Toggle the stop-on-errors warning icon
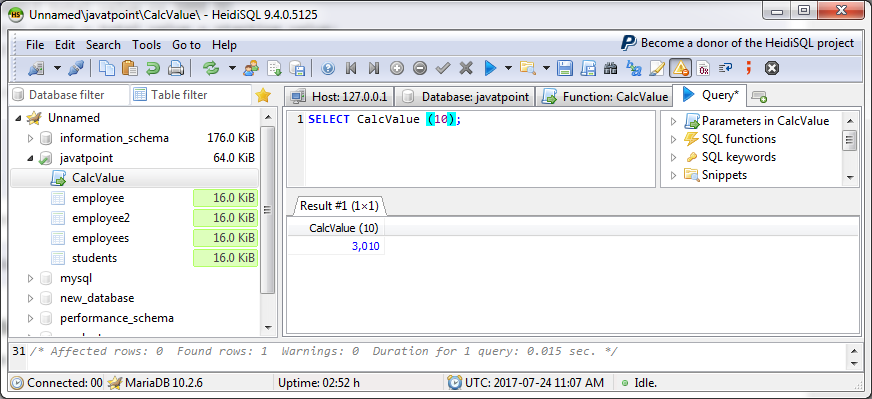 pos(680,68)
